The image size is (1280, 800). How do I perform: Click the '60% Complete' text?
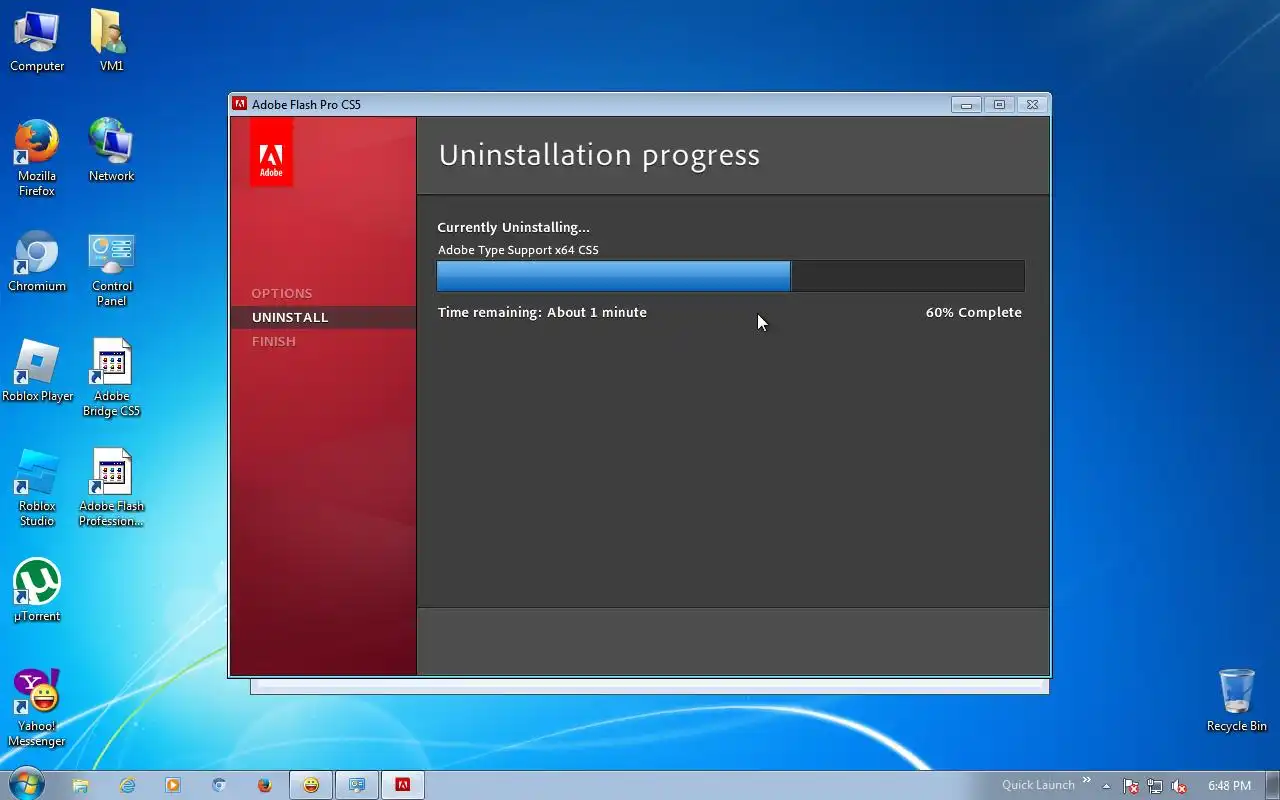(974, 312)
